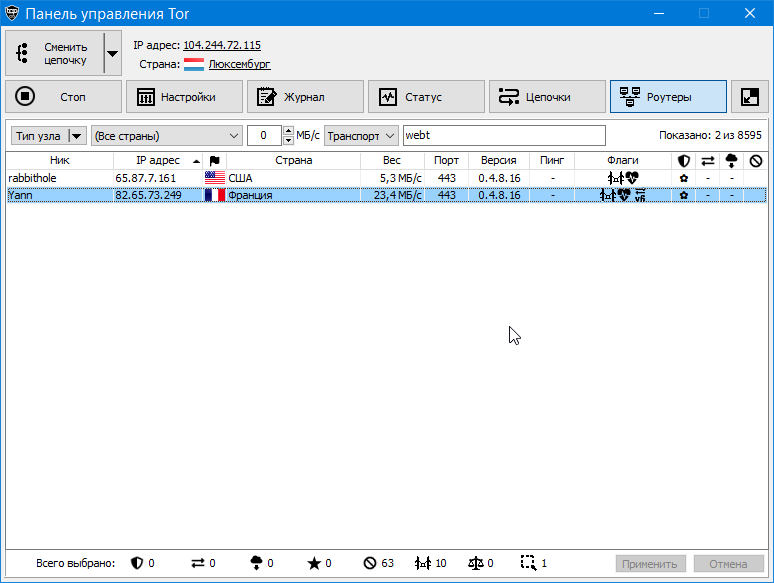Select the rabbithole router row
Image resolution: width=774 pixels, height=583 pixels.
pyautogui.click(x=387, y=178)
